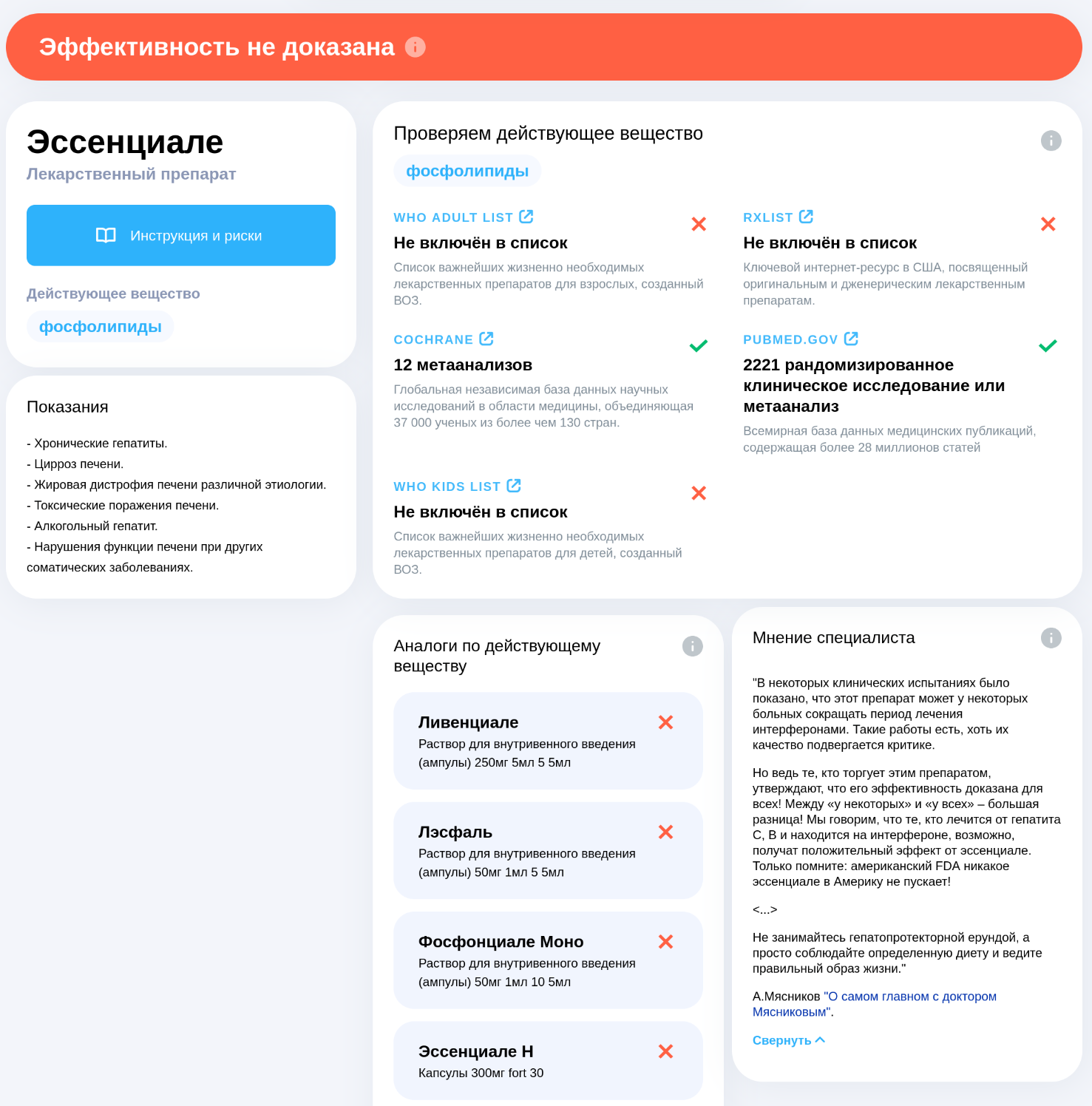Open external link icon next to WHO ADULT LIST

coord(526,217)
